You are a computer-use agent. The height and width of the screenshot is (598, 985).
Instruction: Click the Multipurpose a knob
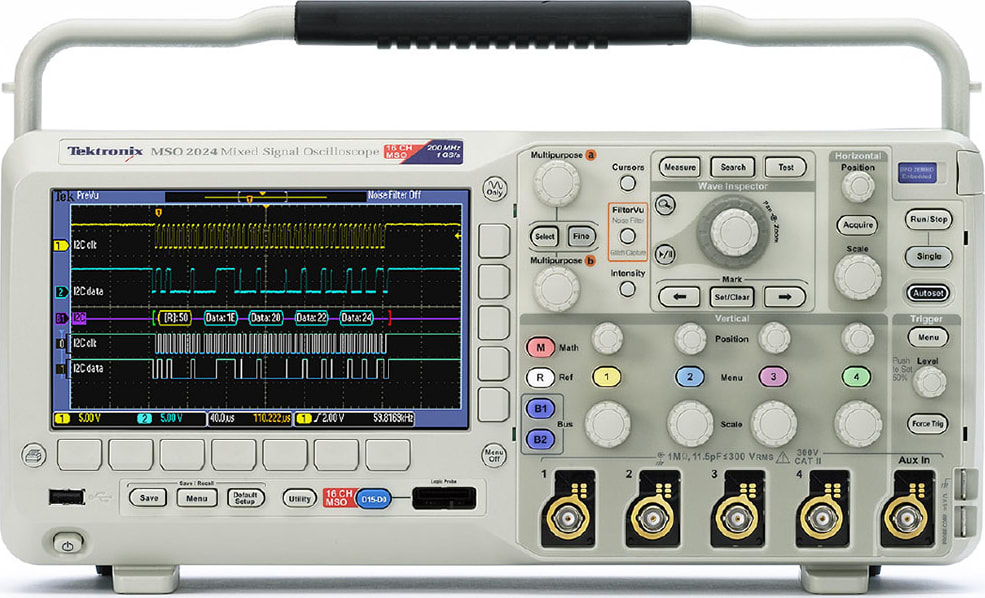coord(557,183)
